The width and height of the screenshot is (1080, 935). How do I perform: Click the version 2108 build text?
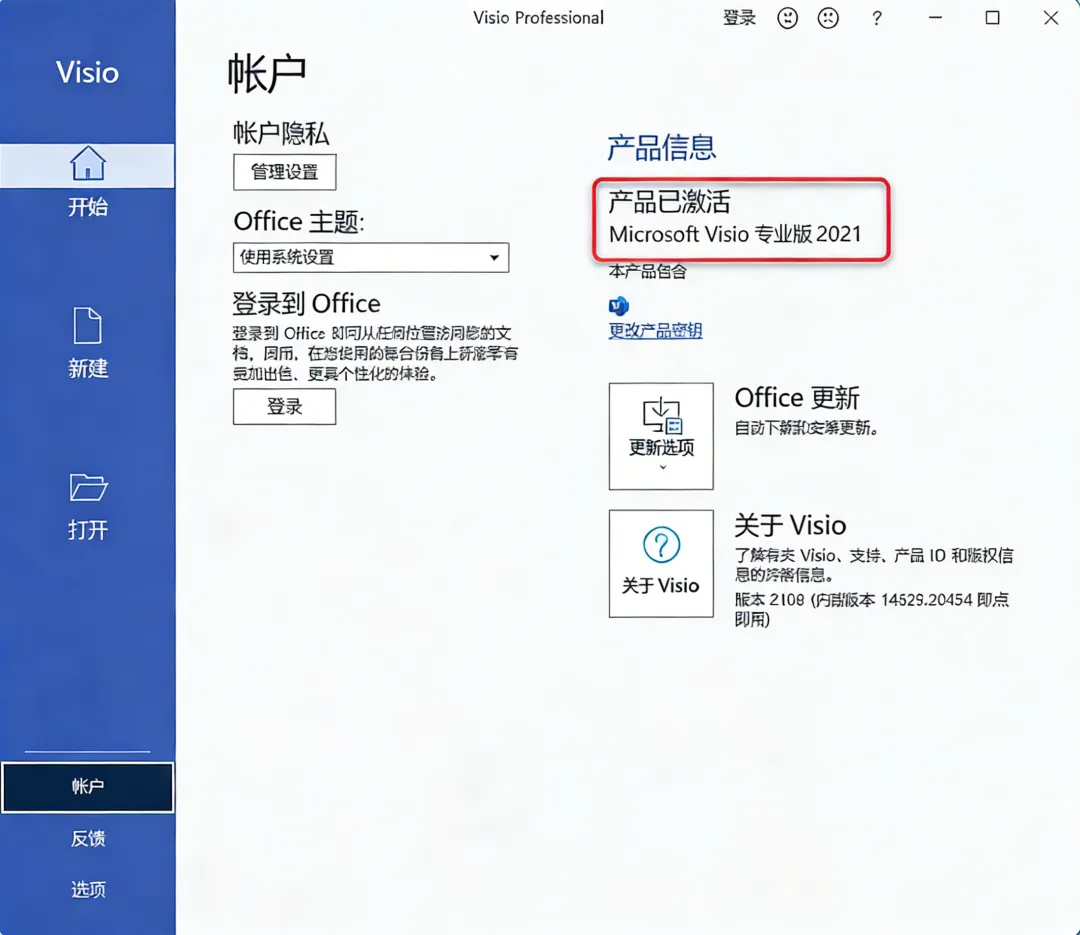tap(871, 609)
